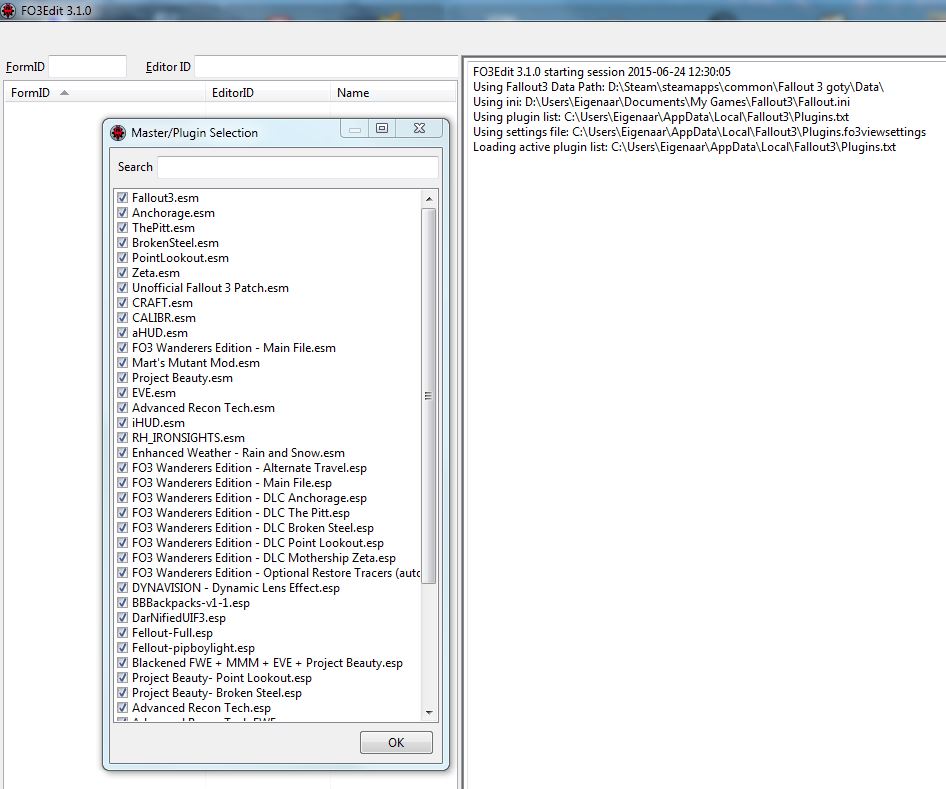Viewport: 946px width, 789px height.
Task: Toggle Fellout-Full.esp checkbox
Action: click(x=122, y=633)
